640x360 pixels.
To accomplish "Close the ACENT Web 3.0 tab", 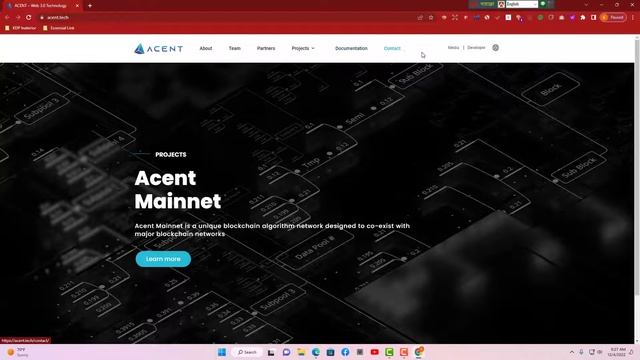I will [78, 6].
